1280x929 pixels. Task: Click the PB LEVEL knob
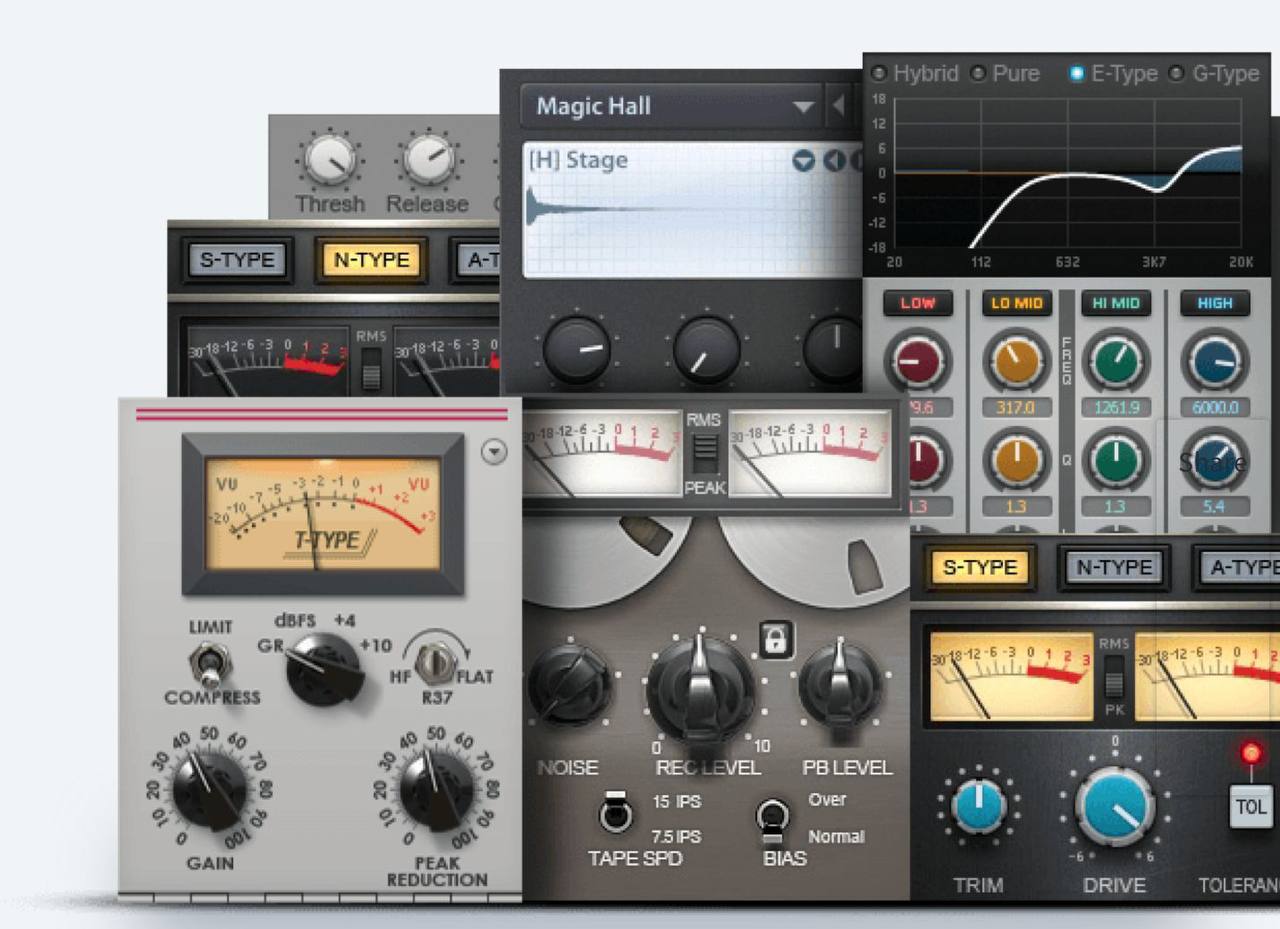tap(840, 684)
